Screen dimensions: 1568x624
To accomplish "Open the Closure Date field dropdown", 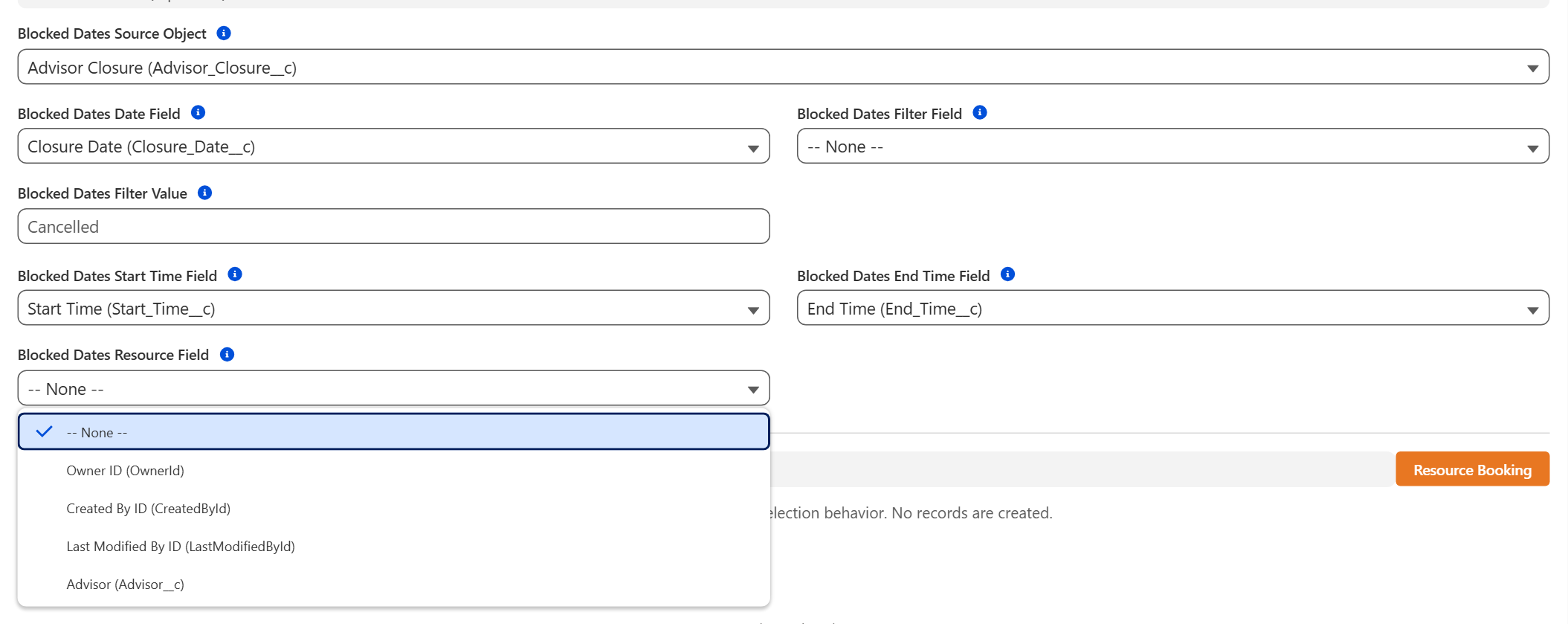I will click(x=393, y=147).
